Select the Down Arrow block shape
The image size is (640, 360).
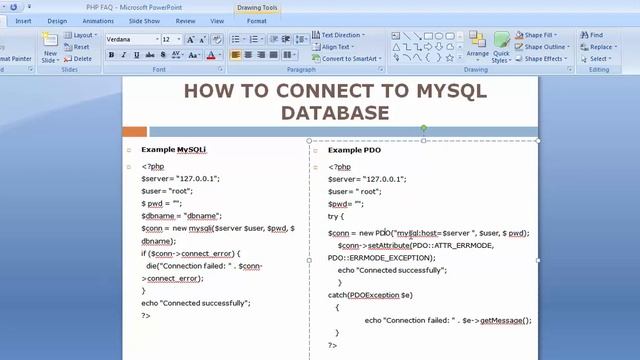tap(439, 47)
